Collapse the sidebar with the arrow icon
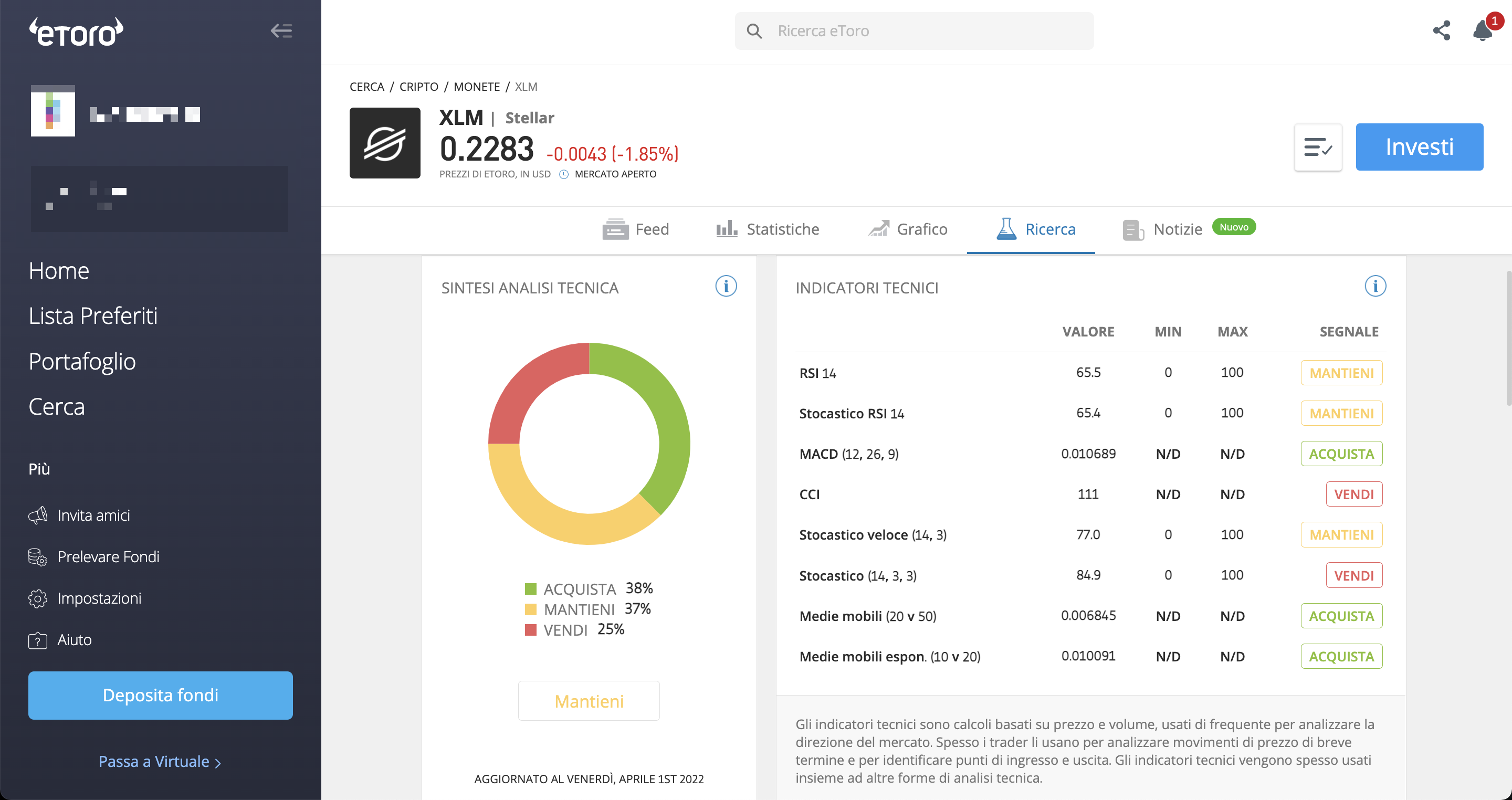This screenshot has width=1512, height=800. click(x=281, y=30)
